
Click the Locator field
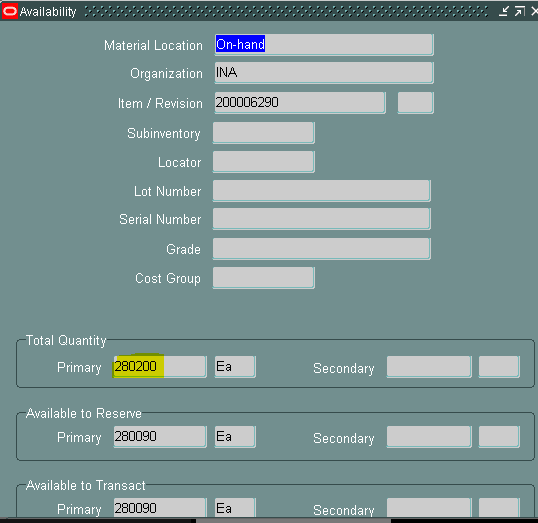264,162
